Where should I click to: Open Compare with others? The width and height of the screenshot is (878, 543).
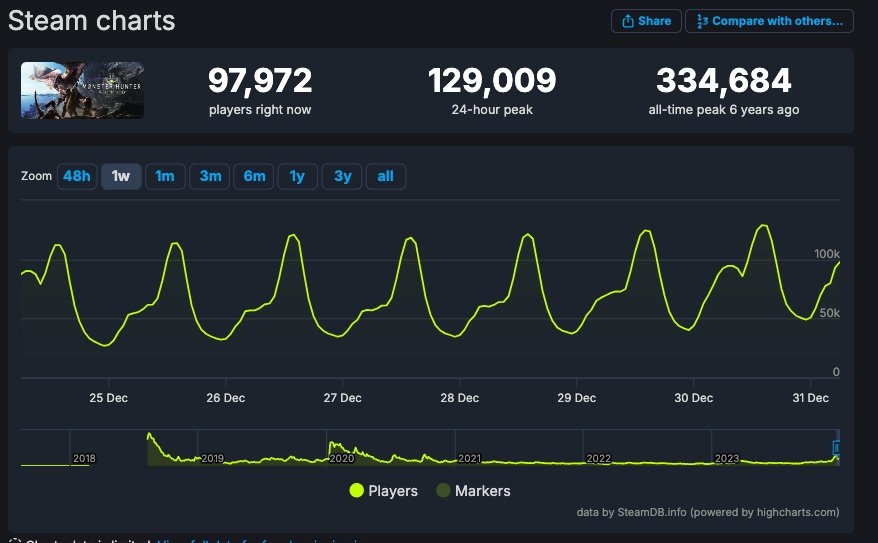(x=769, y=21)
